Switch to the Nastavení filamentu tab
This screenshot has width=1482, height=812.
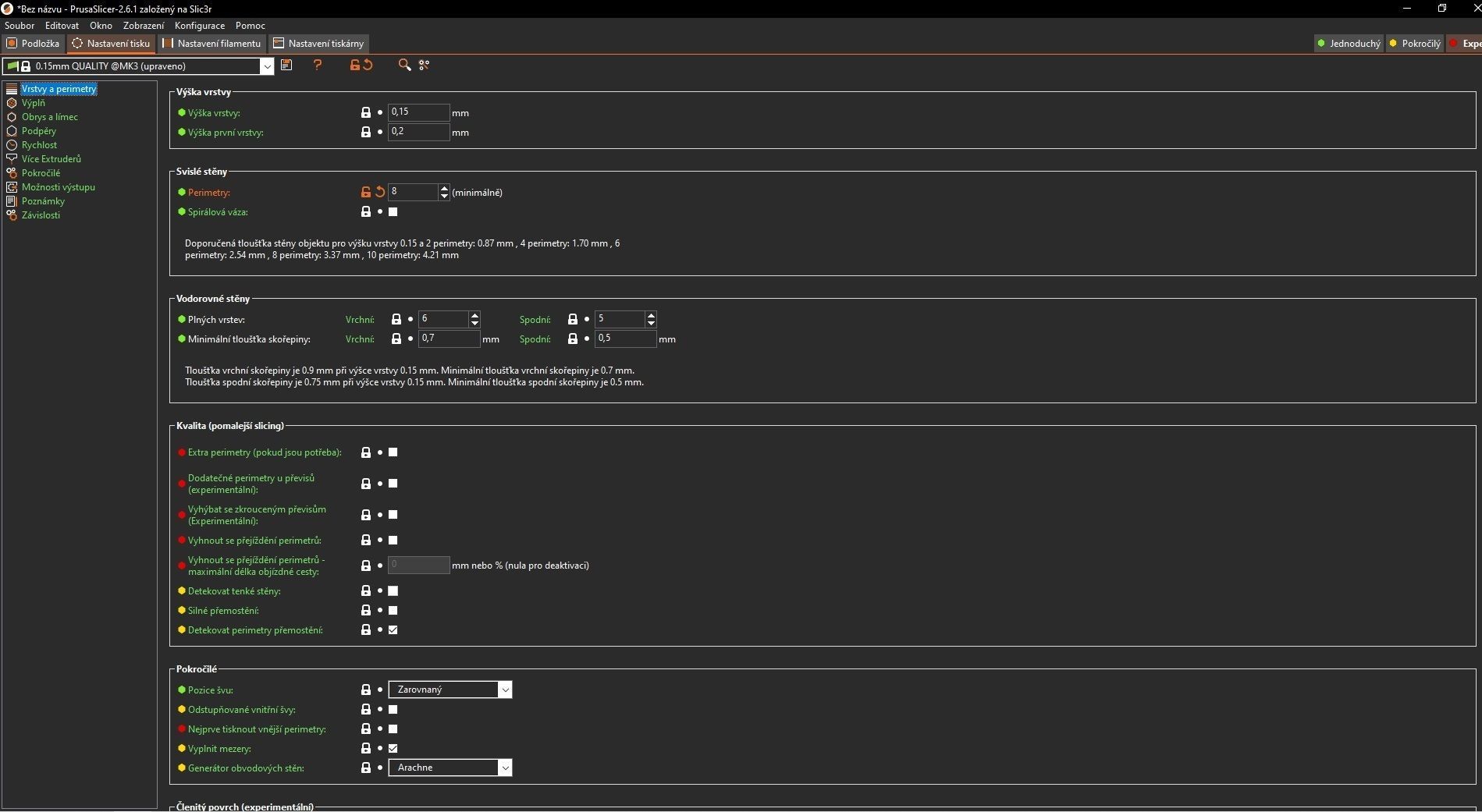(212, 44)
